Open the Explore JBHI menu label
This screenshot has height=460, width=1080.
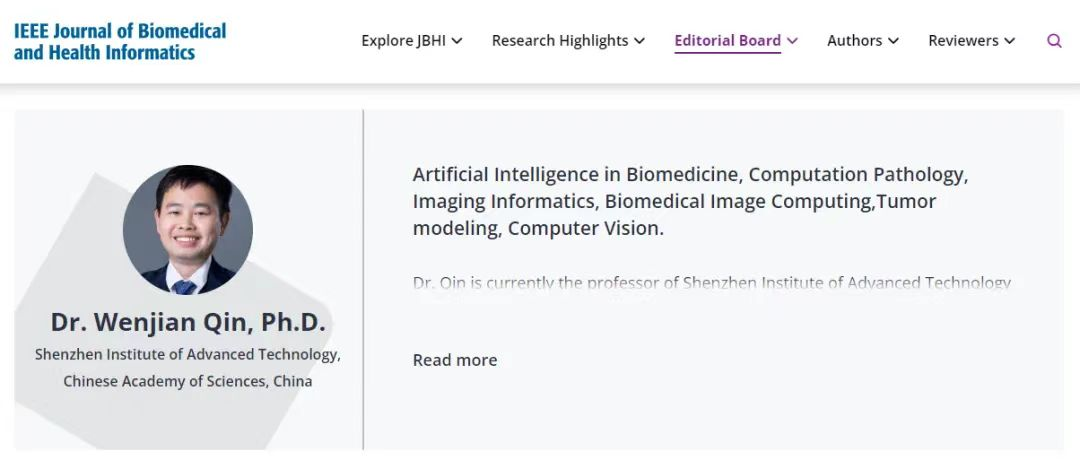tap(405, 41)
